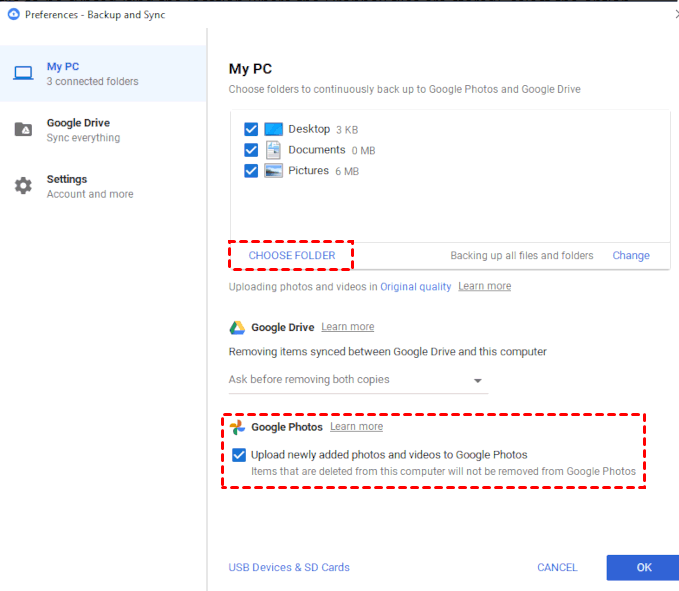Click the Google Photos pinwheel logo
679x591 pixels.
237,427
